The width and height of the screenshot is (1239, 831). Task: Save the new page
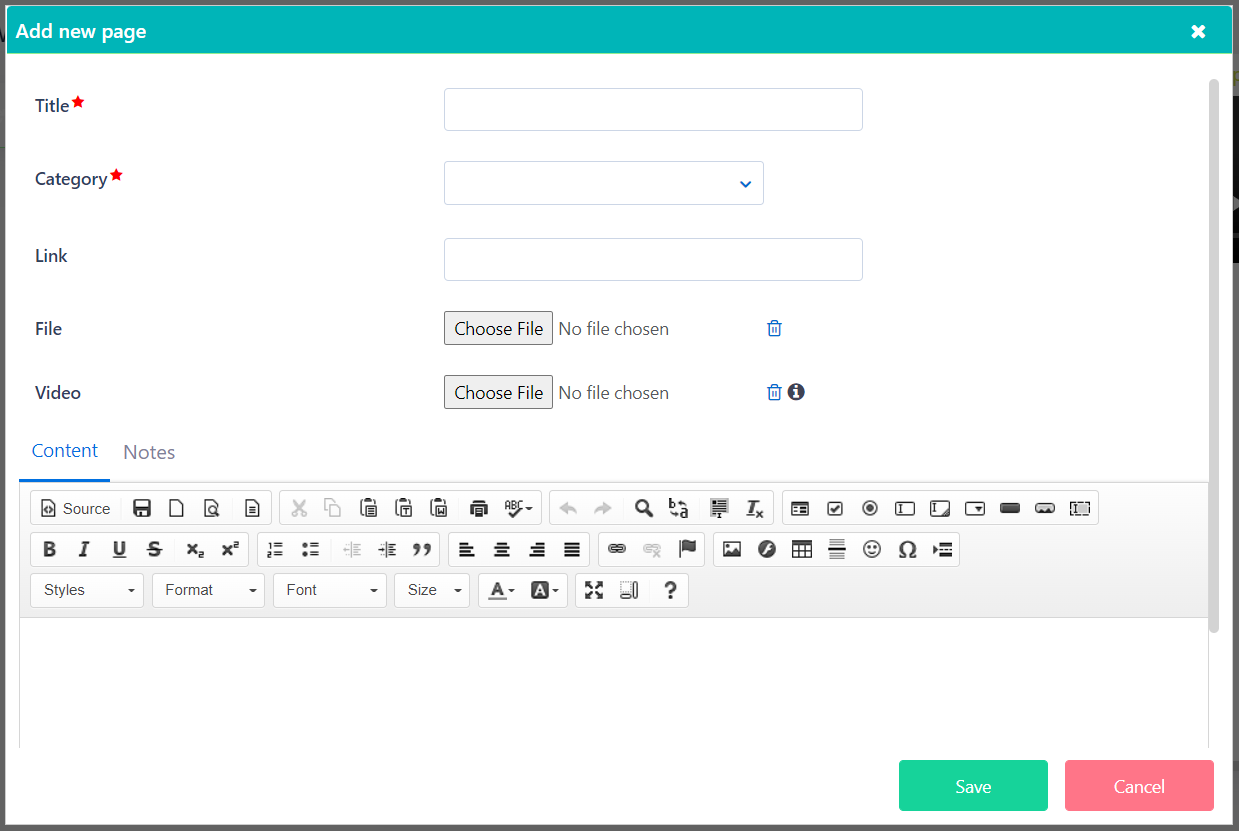pos(972,786)
